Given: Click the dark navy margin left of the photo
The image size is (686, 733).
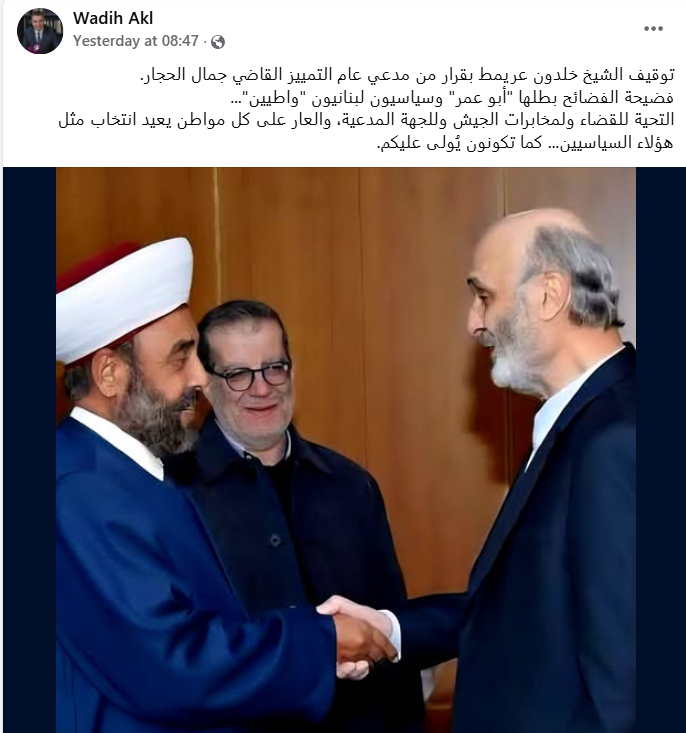Looking at the screenshot, I should 29,450.
